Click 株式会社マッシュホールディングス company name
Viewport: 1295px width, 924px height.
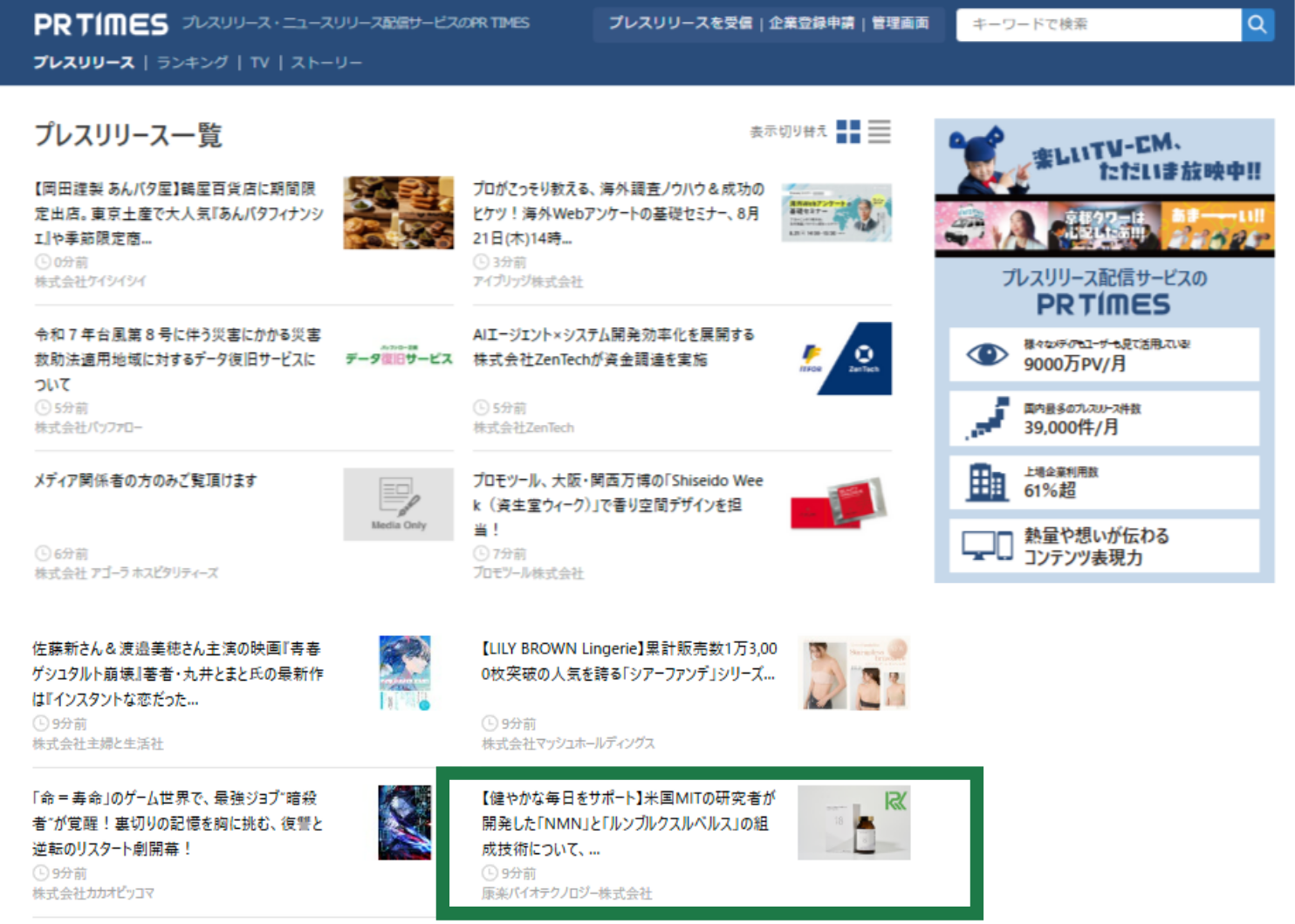pos(568,744)
